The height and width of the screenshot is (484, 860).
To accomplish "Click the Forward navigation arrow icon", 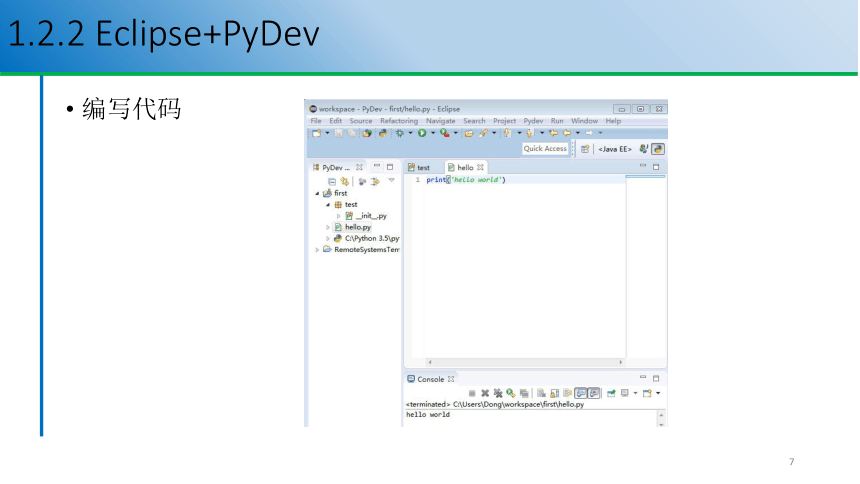I will coord(589,133).
